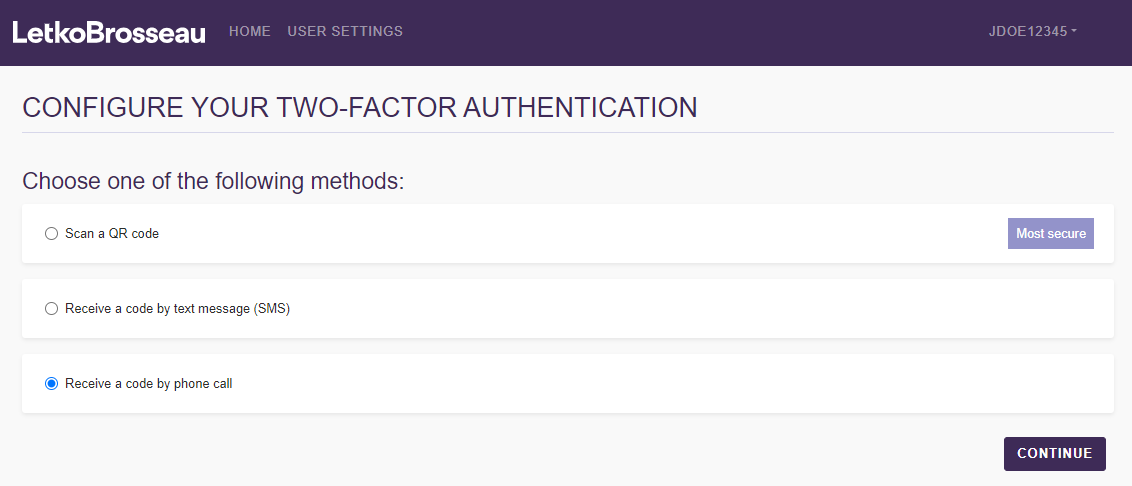The image size is (1132, 486).
Task: Click the "Receive a code by text message (SMS)" label
Action: (x=177, y=309)
